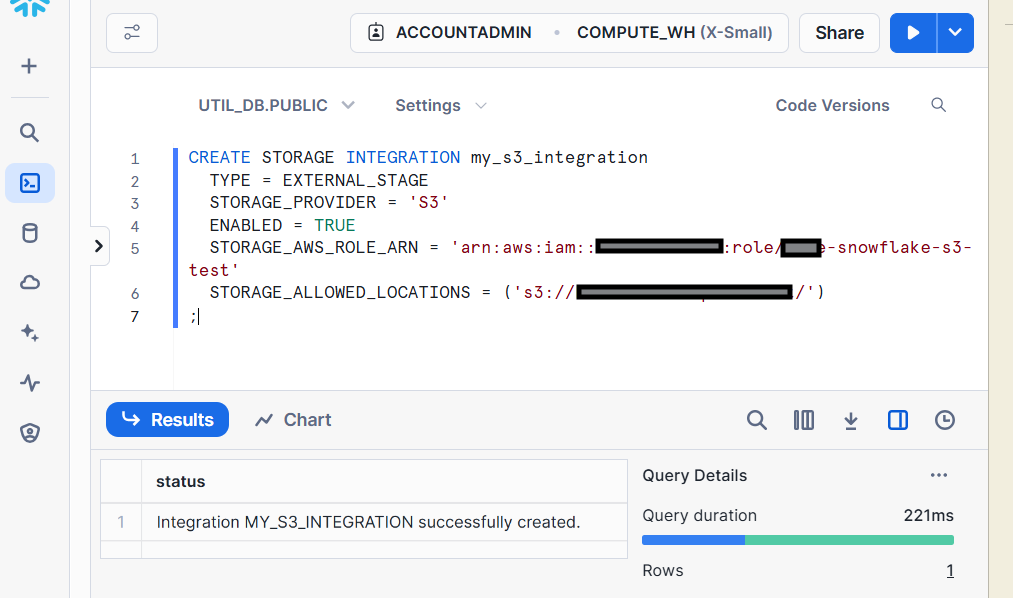Expand the collapsed side panel arrow
The height and width of the screenshot is (598, 1013).
(99, 246)
